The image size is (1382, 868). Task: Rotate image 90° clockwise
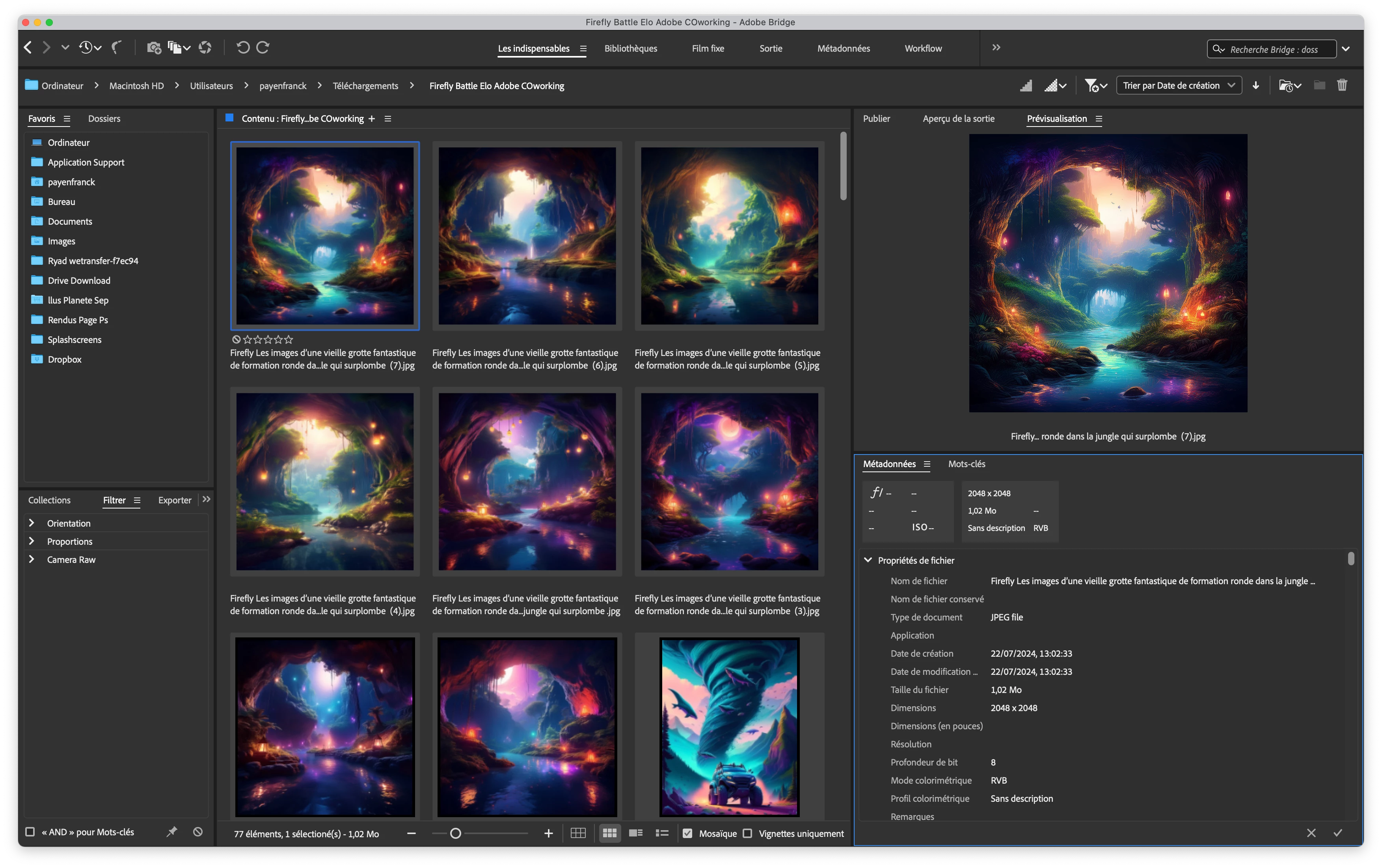coord(263,48)
